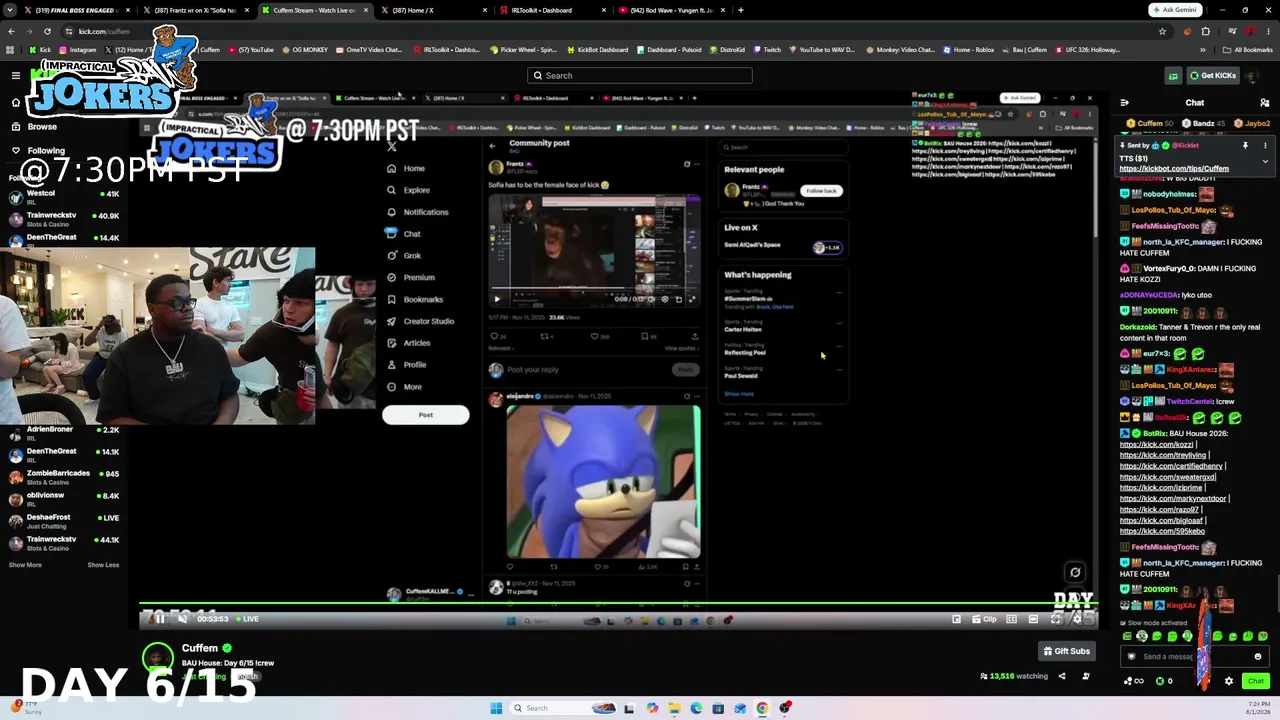Open ZombieBarricades channel in the sidebar
Viewport: 1280px width, 720px height.
pyautogui.click(x=62, y=477)
